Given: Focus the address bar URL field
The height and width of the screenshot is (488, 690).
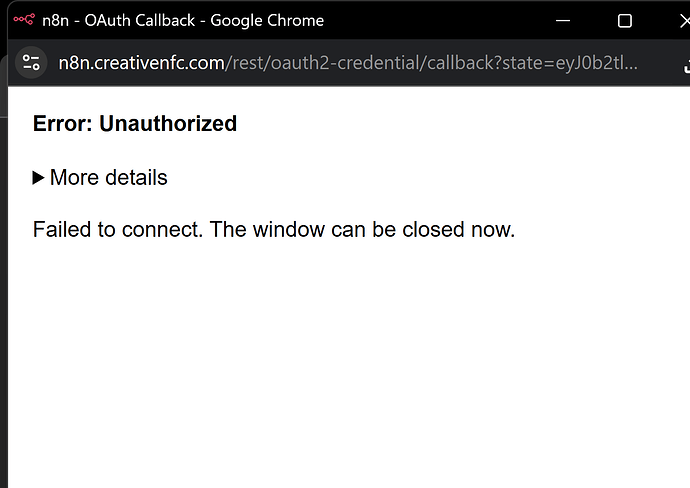Looking at the screenshot, I should coord(348,63).
